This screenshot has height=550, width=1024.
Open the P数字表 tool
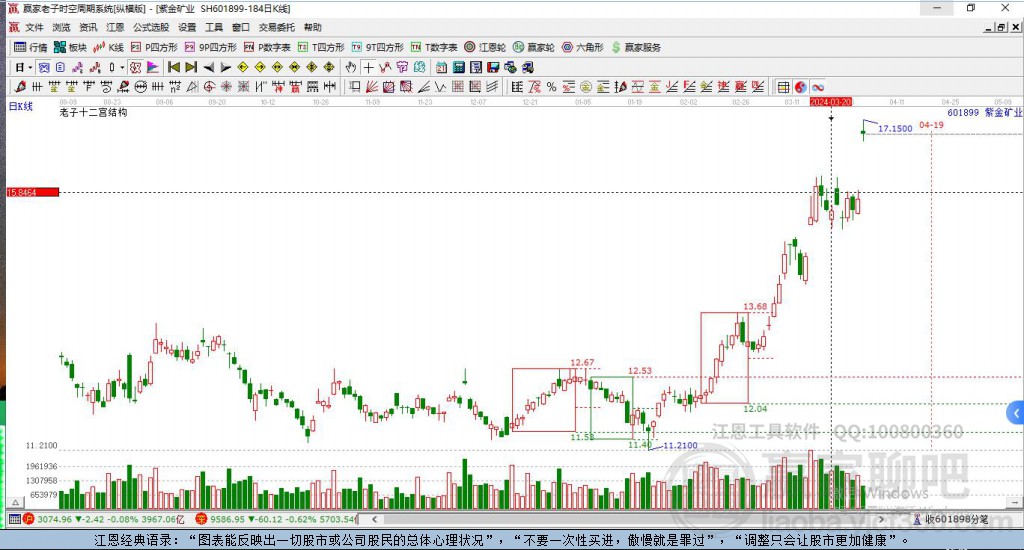click(x=267, y=47)
